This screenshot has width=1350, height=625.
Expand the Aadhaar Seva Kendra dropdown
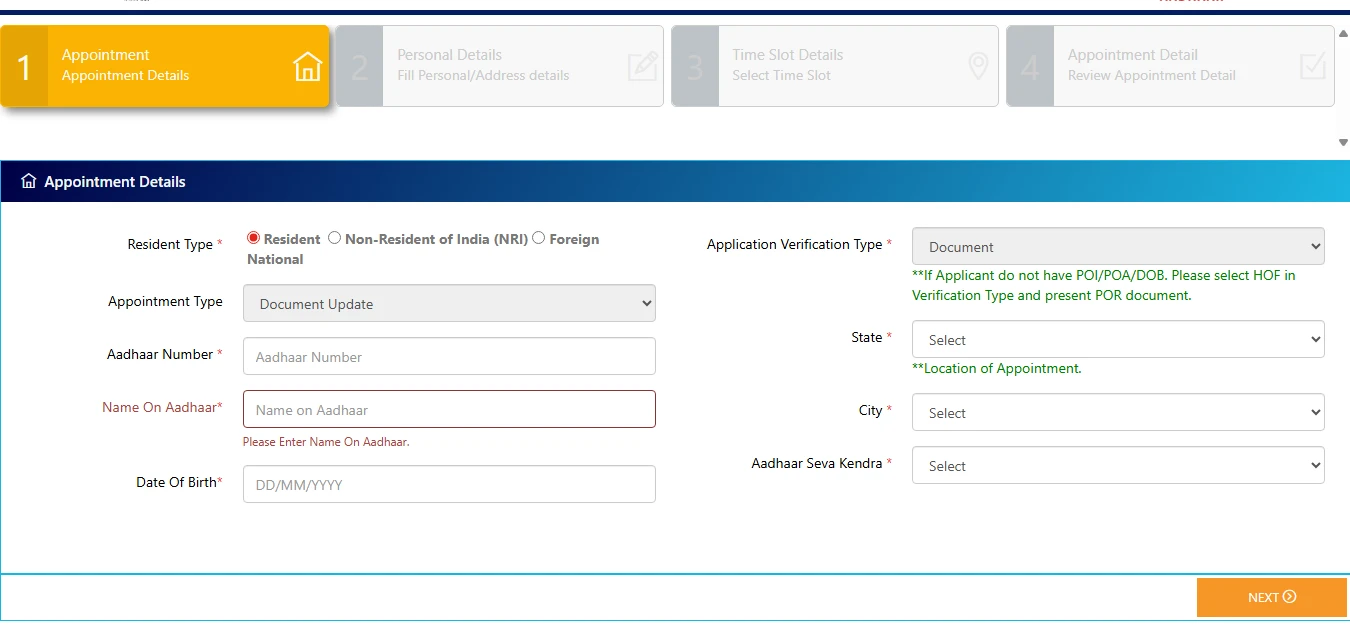click(1117, 465)
